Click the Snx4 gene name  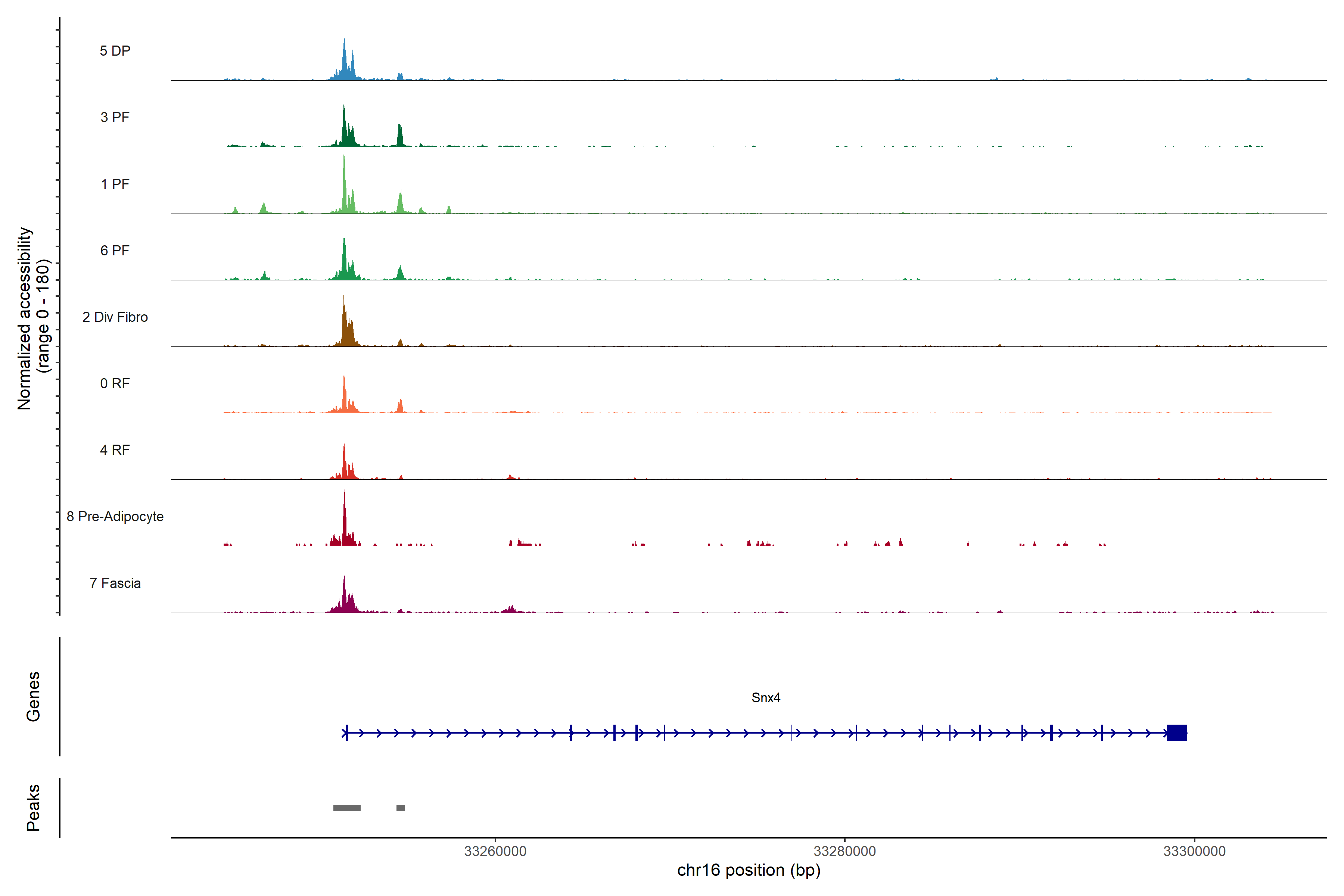pos(766,698)
